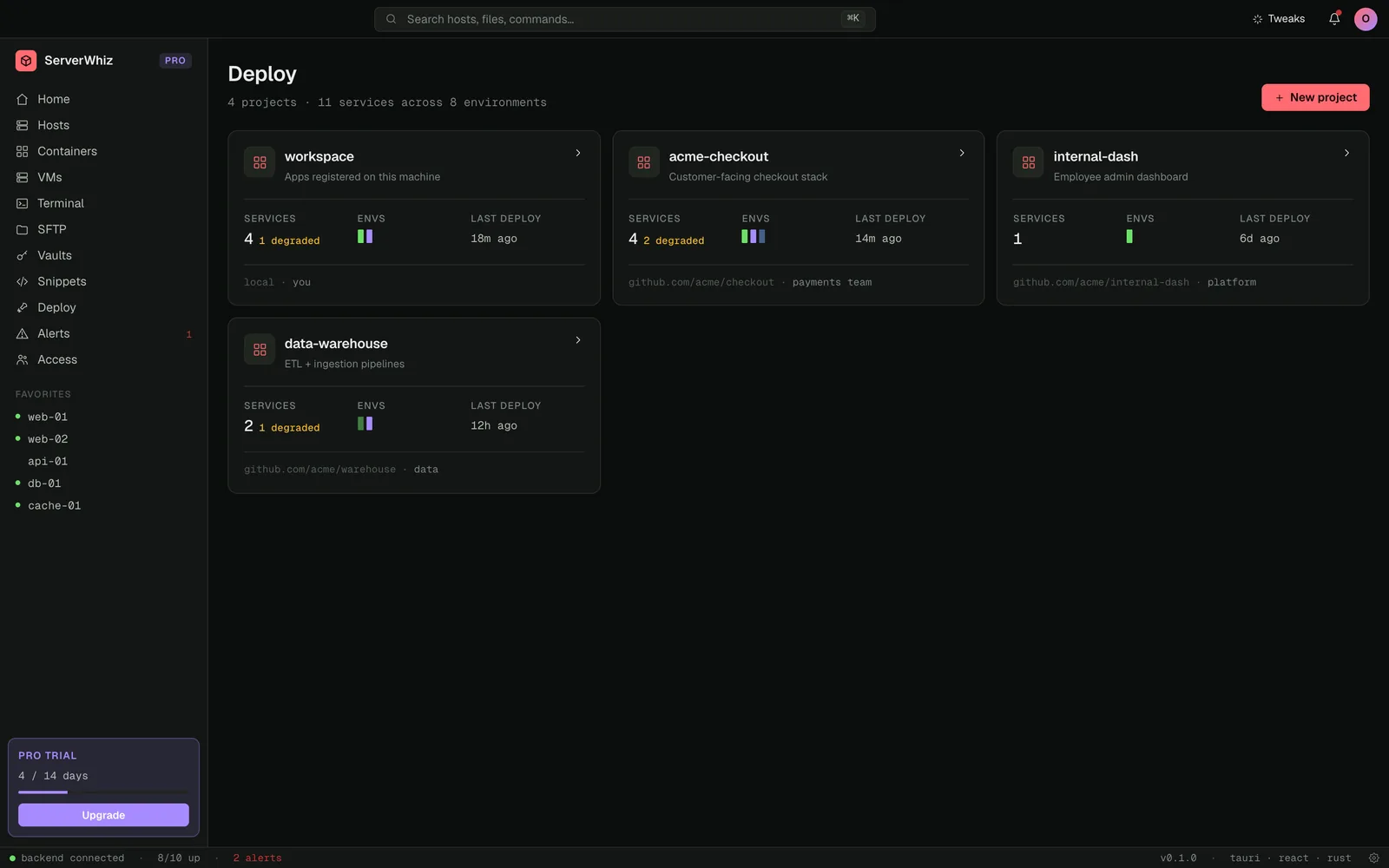1389x868 pixels.
Task: Expand the acme-checkout project chevron
Action: tap(962, 153)
